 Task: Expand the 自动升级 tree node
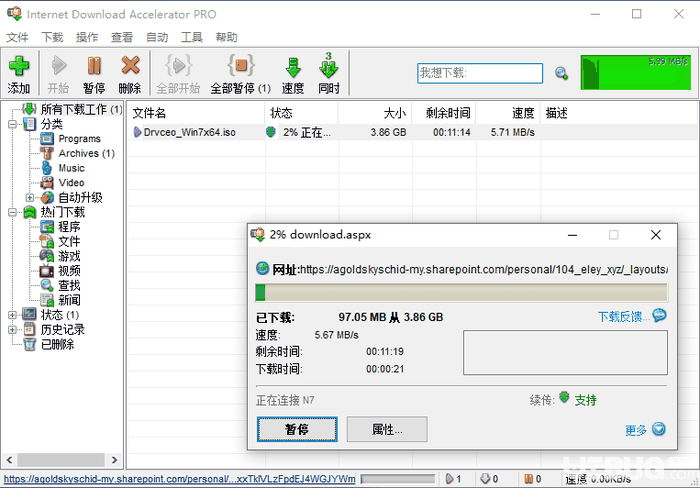29,197
